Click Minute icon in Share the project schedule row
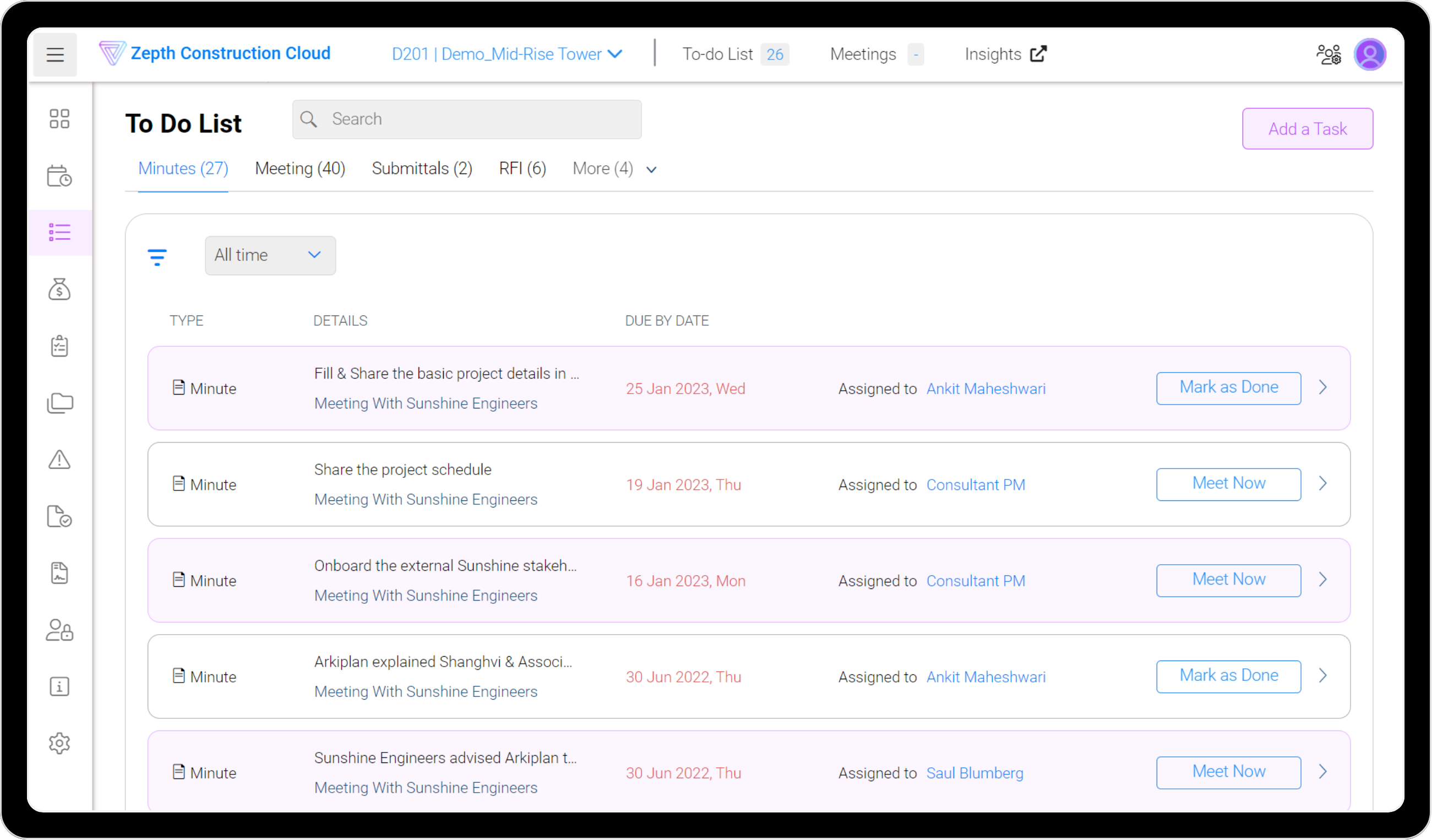The height and width of the screenshot is (840, 1432). (178, 484)
